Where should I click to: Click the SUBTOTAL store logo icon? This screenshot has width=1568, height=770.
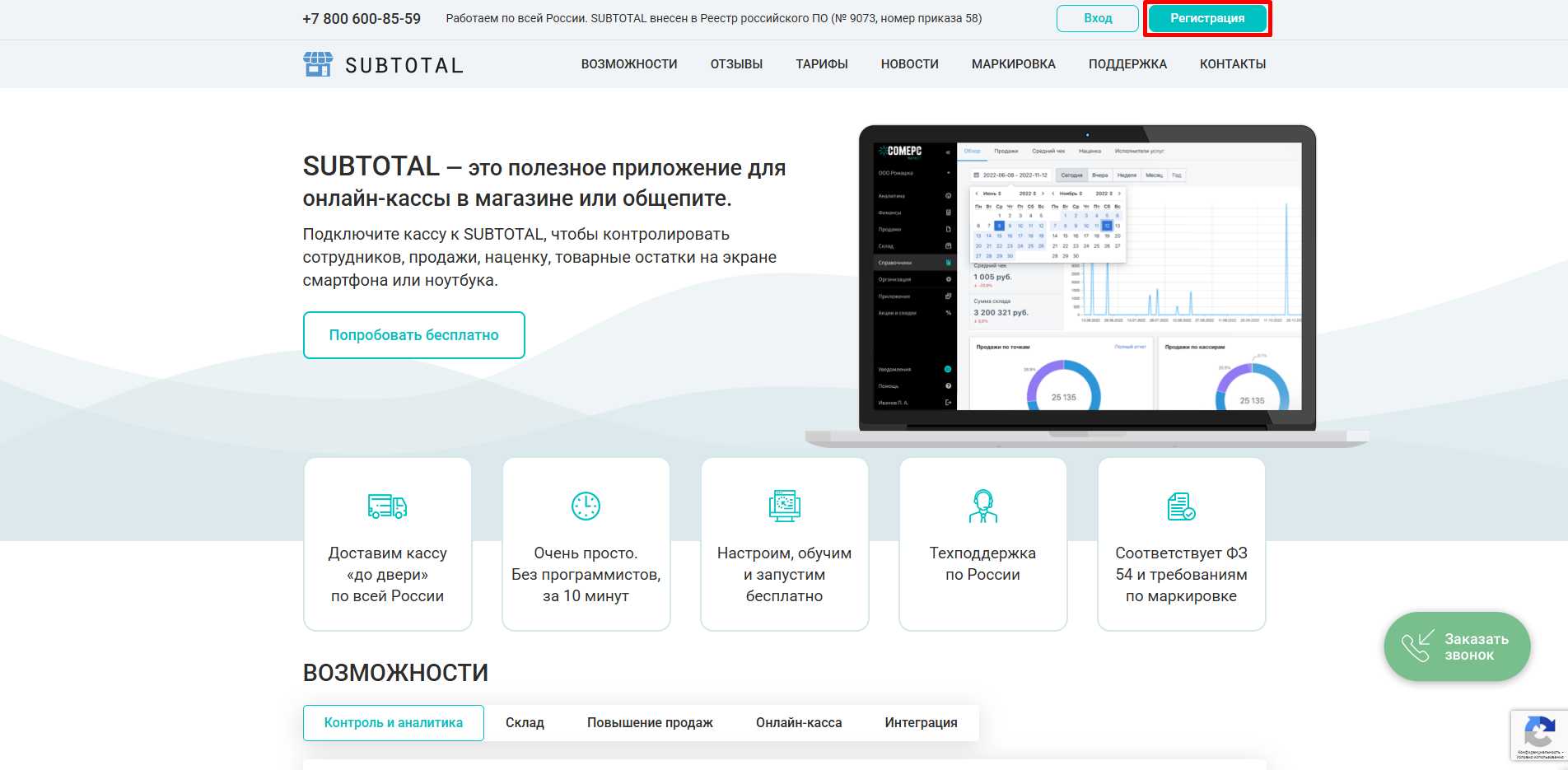[318, 64]
